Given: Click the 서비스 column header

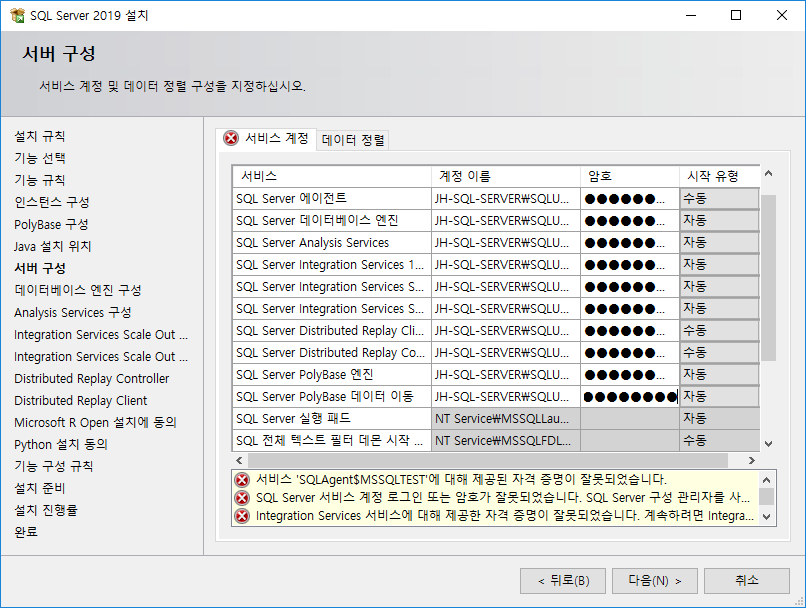Looking at the screenshot, I should click(332, 176).
